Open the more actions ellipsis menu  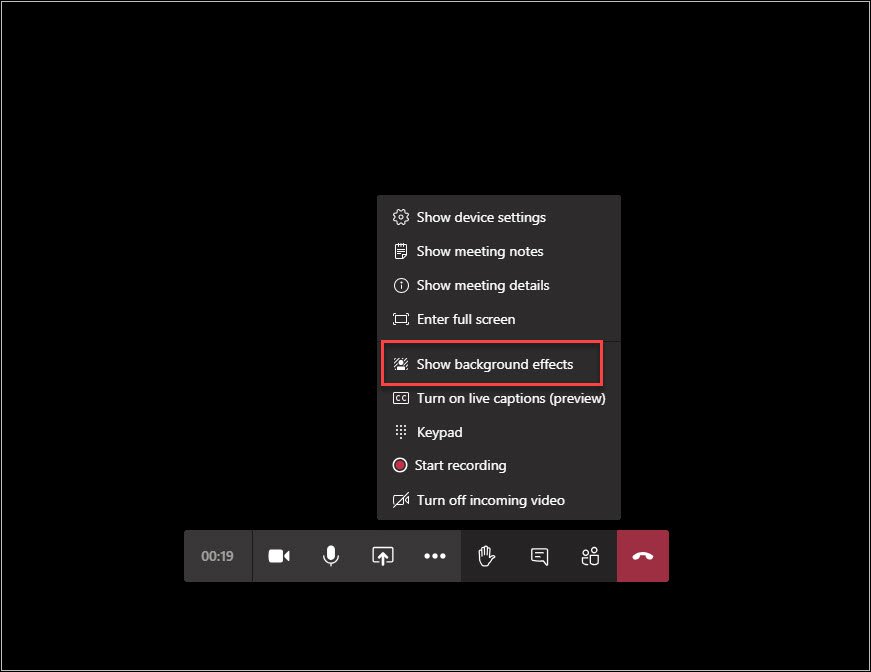tap(434, 556)
